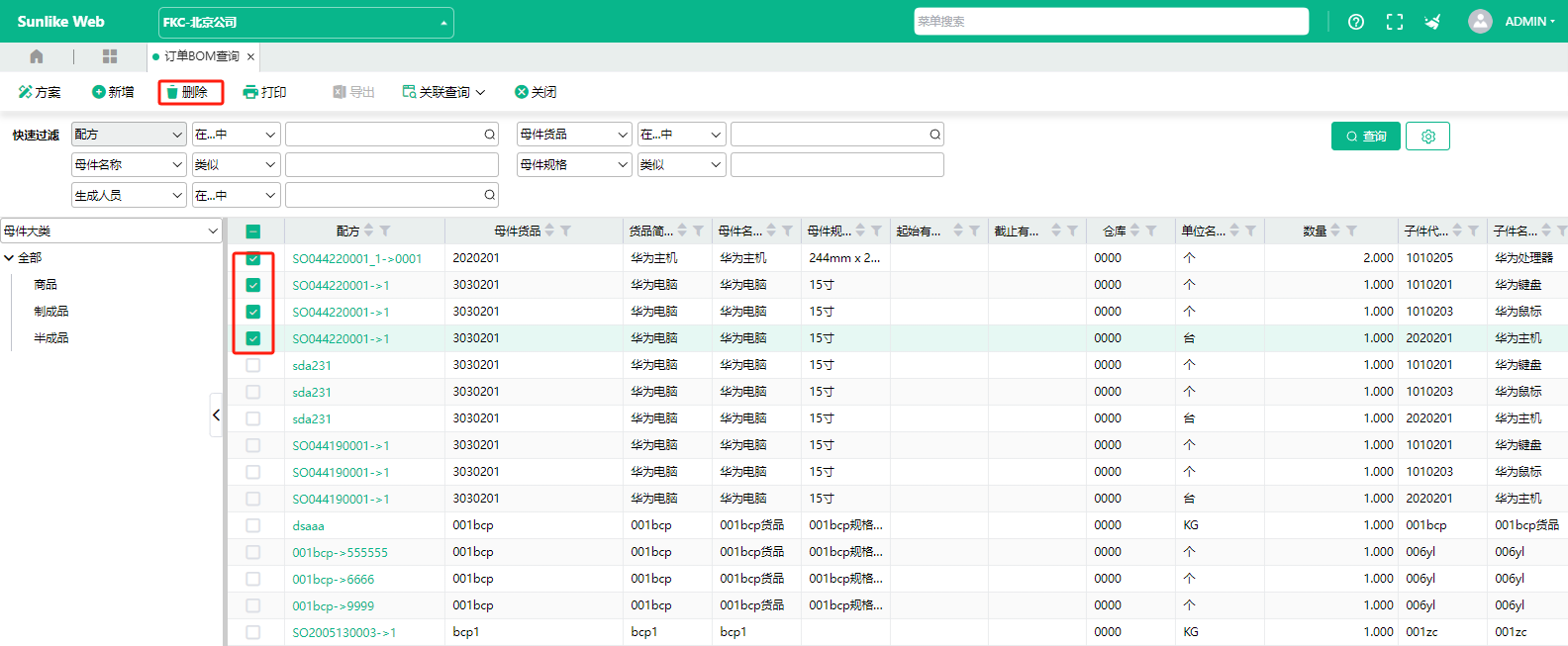
Task: Filter the 母件规格 column
Action: (x=876, y=231)
